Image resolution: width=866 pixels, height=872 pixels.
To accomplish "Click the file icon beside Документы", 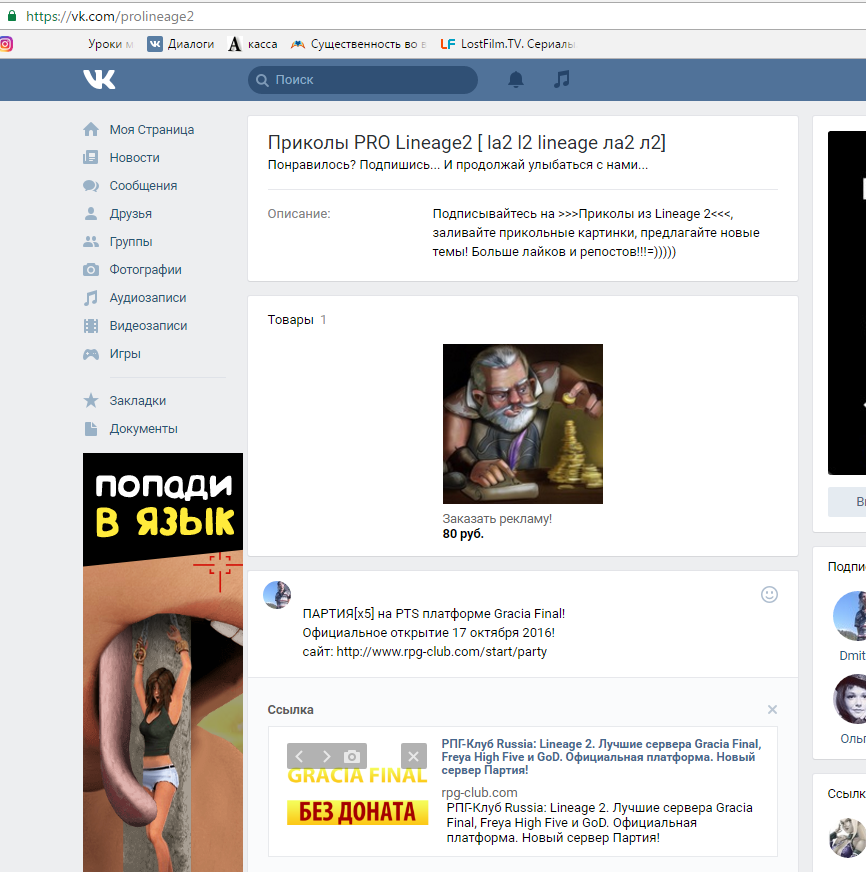I will tap(91, 429).
